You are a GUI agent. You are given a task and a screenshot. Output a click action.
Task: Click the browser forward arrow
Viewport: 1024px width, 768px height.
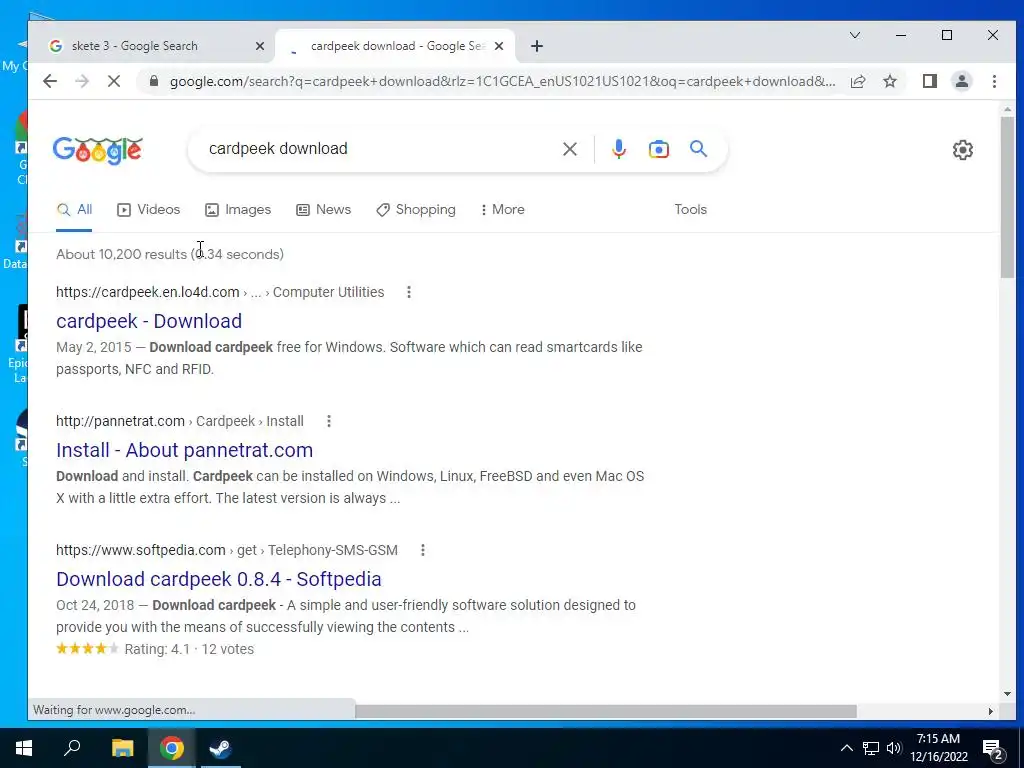(82, 81)
